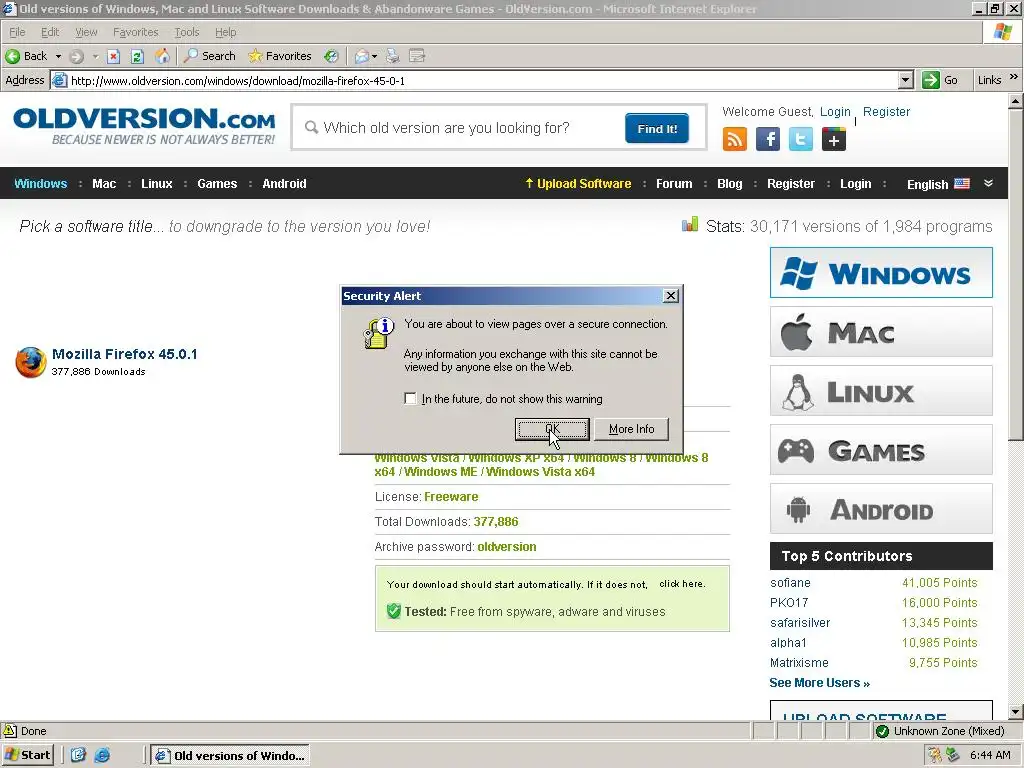The image size is (1024, 768).
Task: Open the View menu
Action: click(86, 32)
